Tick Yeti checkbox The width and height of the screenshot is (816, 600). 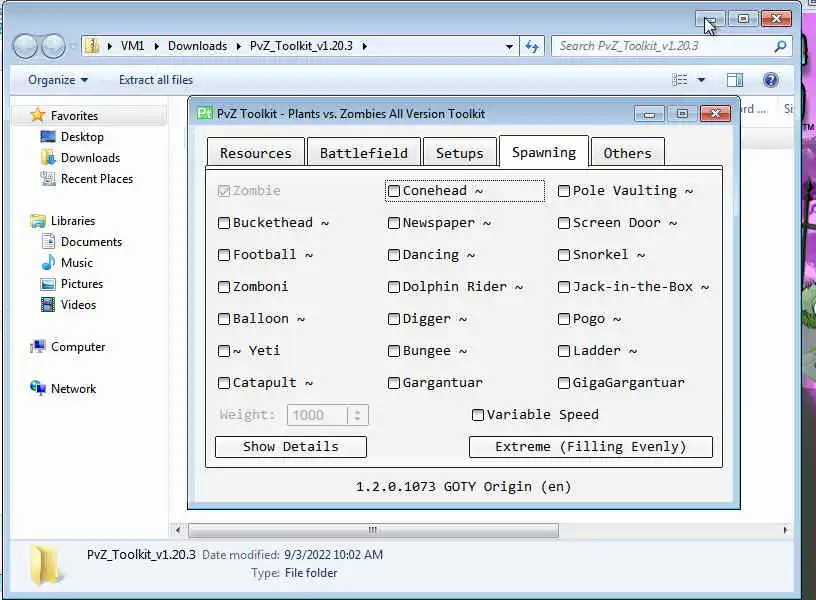(x=224, y=351)
